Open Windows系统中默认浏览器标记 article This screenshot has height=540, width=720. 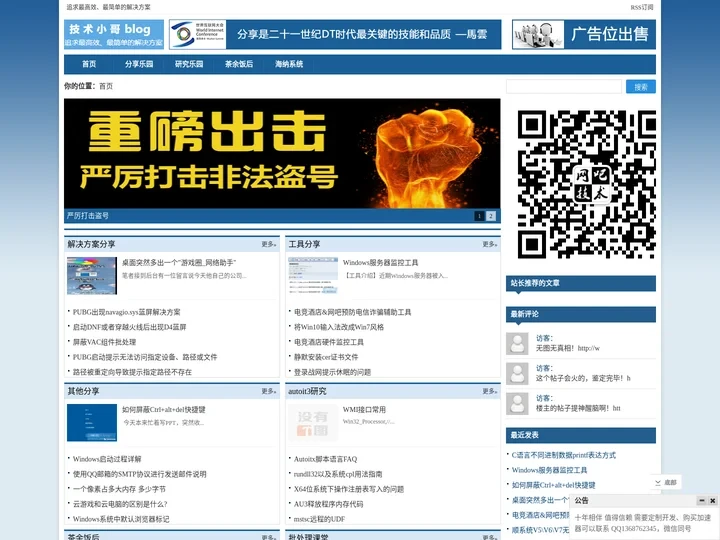(x=121, y=519)
